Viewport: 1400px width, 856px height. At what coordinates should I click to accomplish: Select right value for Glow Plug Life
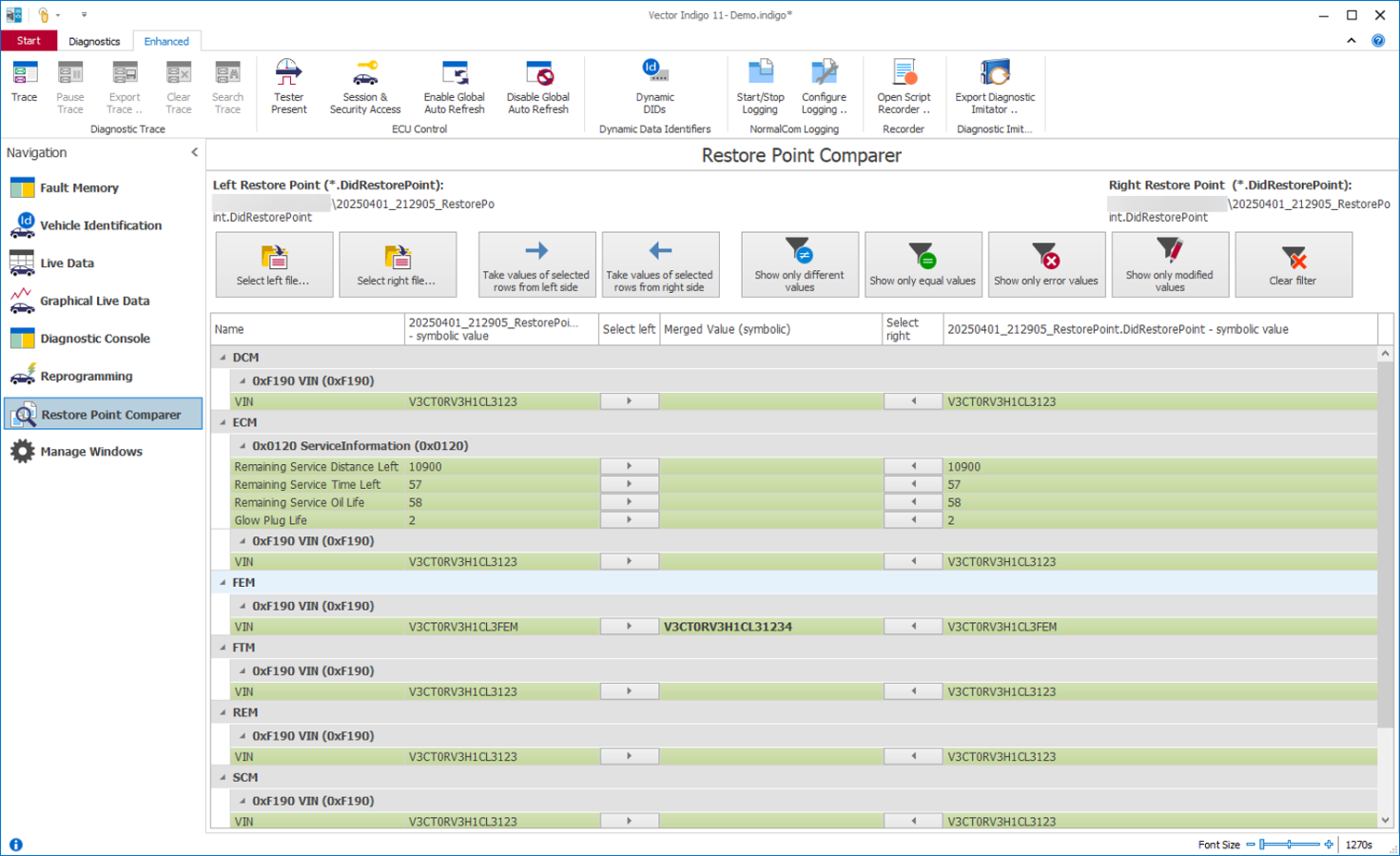click(x=913, y=520)
